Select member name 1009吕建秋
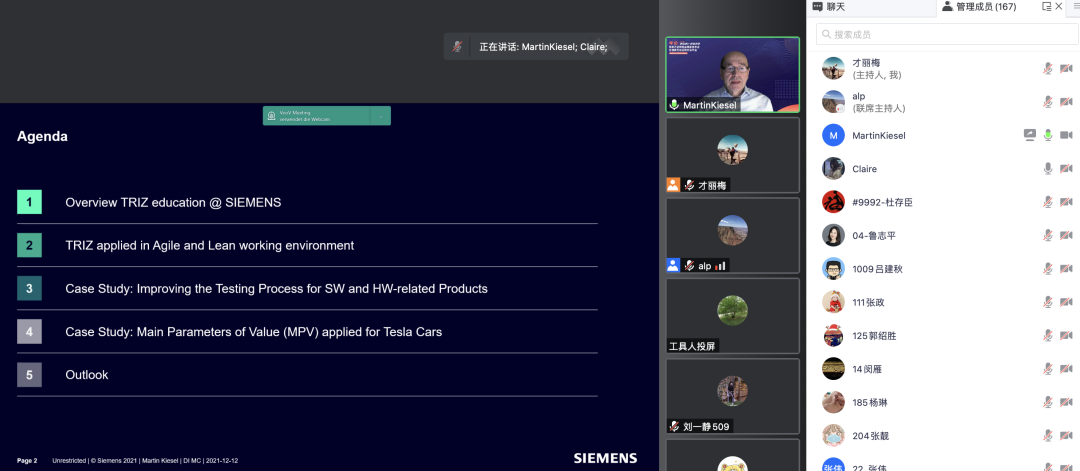Viewport: 1080px width, 471px height. click(x=878, y=269)
